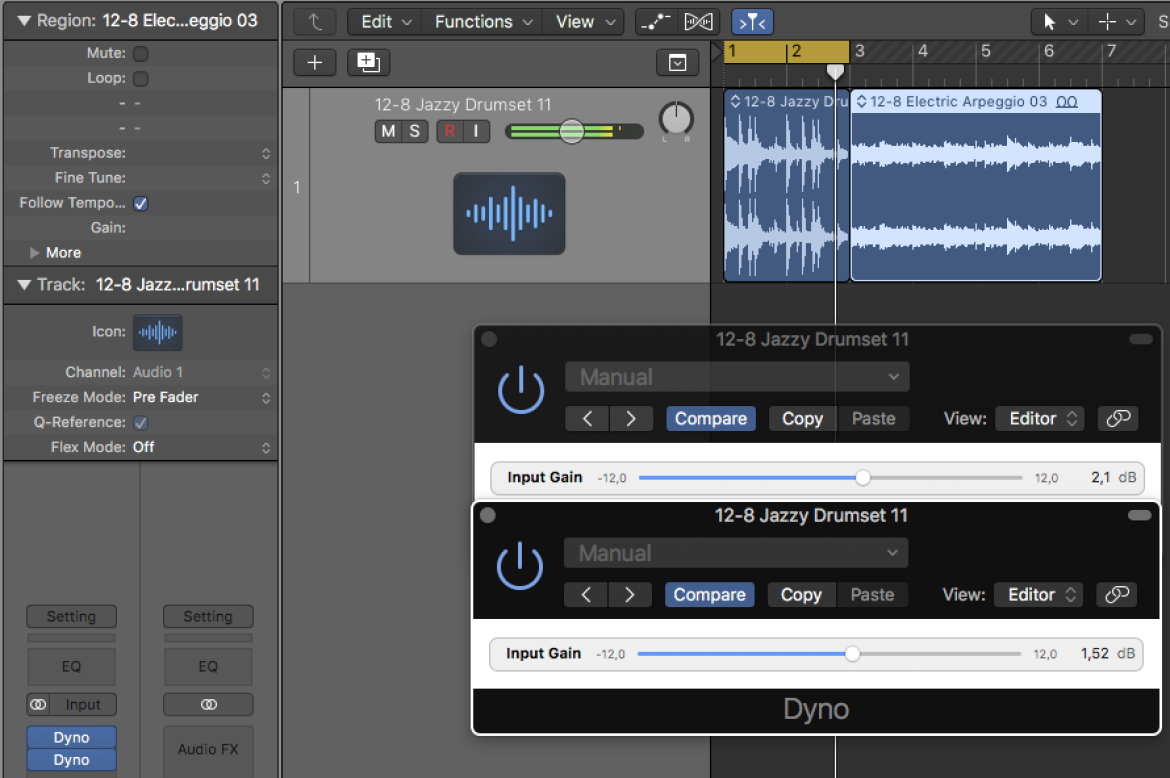This screenshot has height=778, width=1170.
Task: Open the Edit menu
Action: pos(385,22)
